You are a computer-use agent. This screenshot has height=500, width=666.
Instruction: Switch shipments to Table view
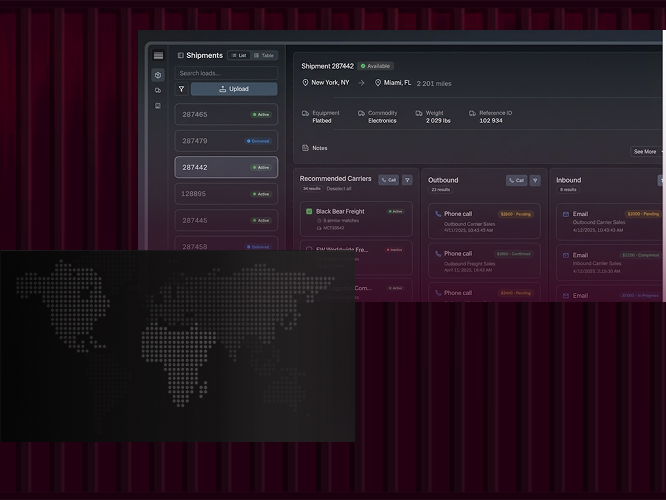click(x=262, y=56)
